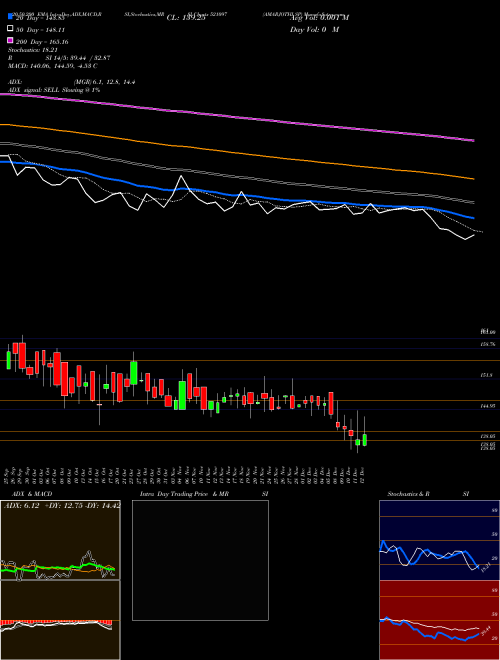Open the blue Stochastics mini chart
The image size is (500, 660).
439,540
